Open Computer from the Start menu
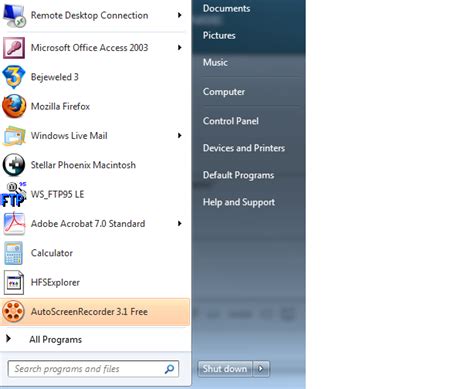Viewport: 474px width, 389px height. [x=224, y=92]
